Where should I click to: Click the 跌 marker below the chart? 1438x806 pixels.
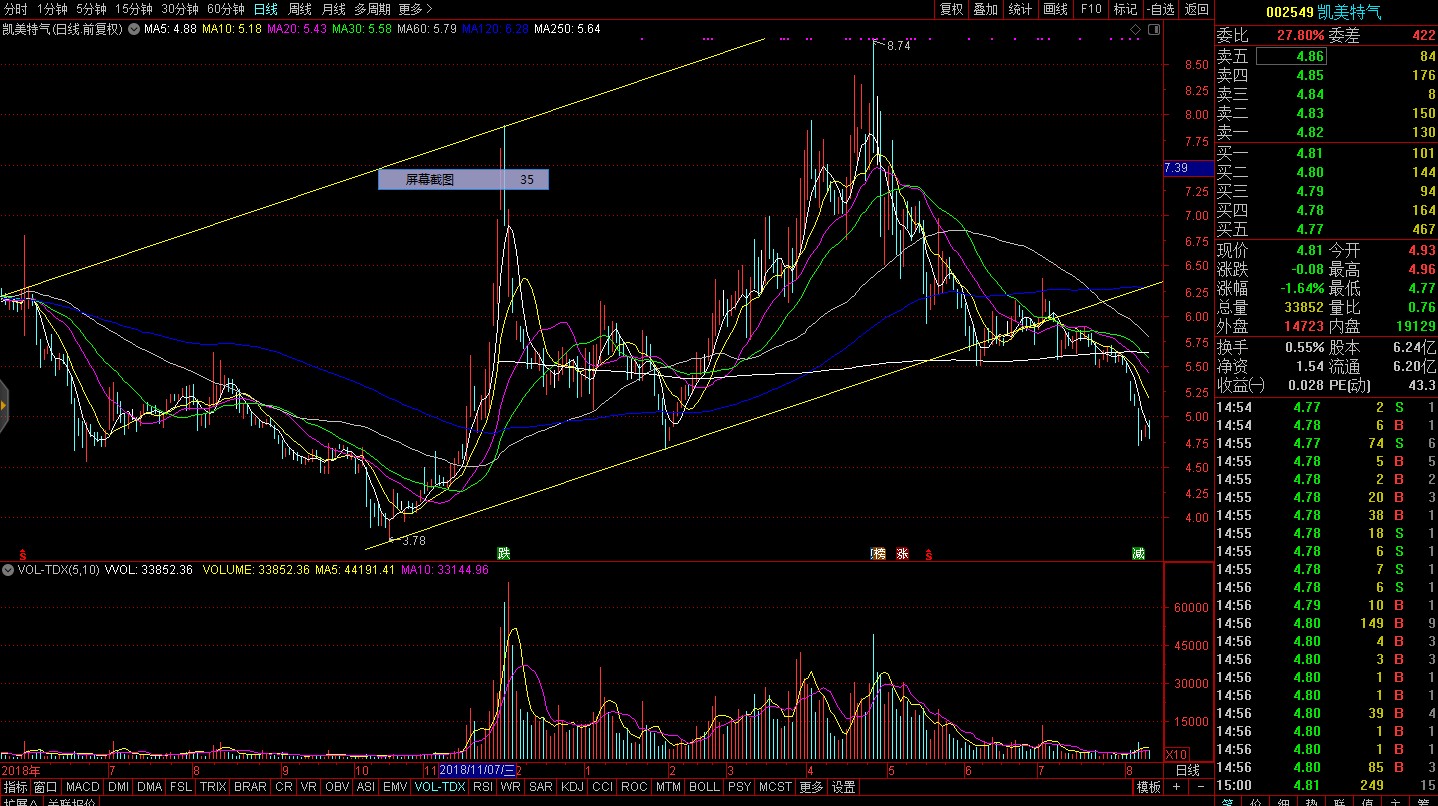tap(503, 553)
